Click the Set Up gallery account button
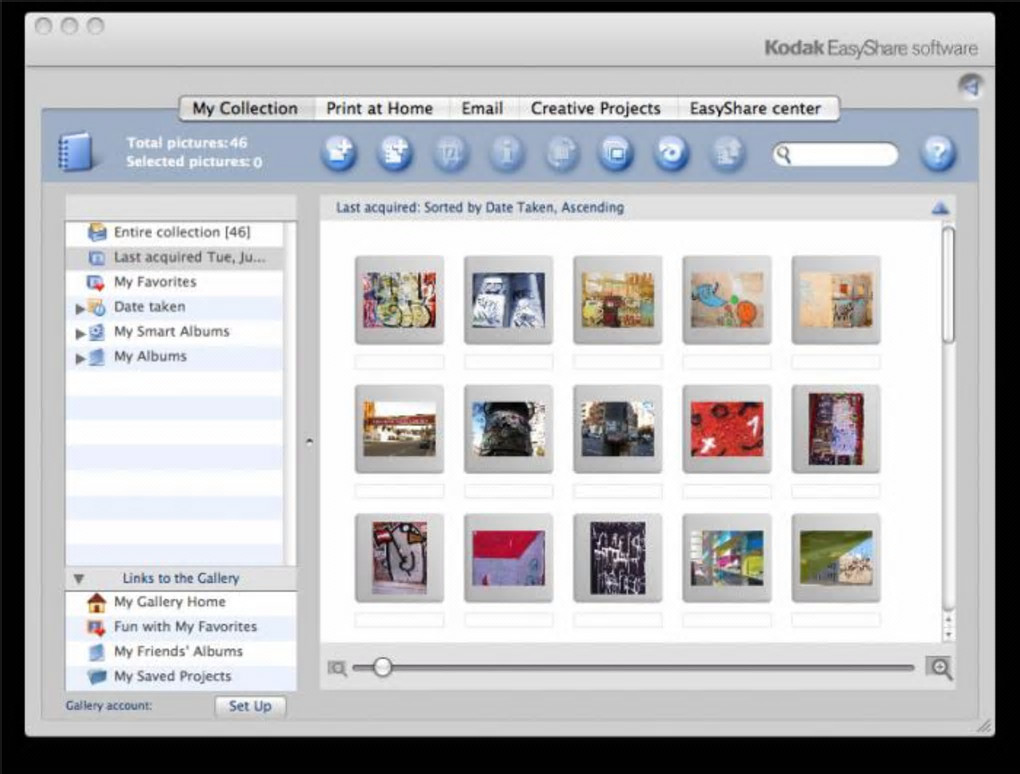 (x=250, y=706)
